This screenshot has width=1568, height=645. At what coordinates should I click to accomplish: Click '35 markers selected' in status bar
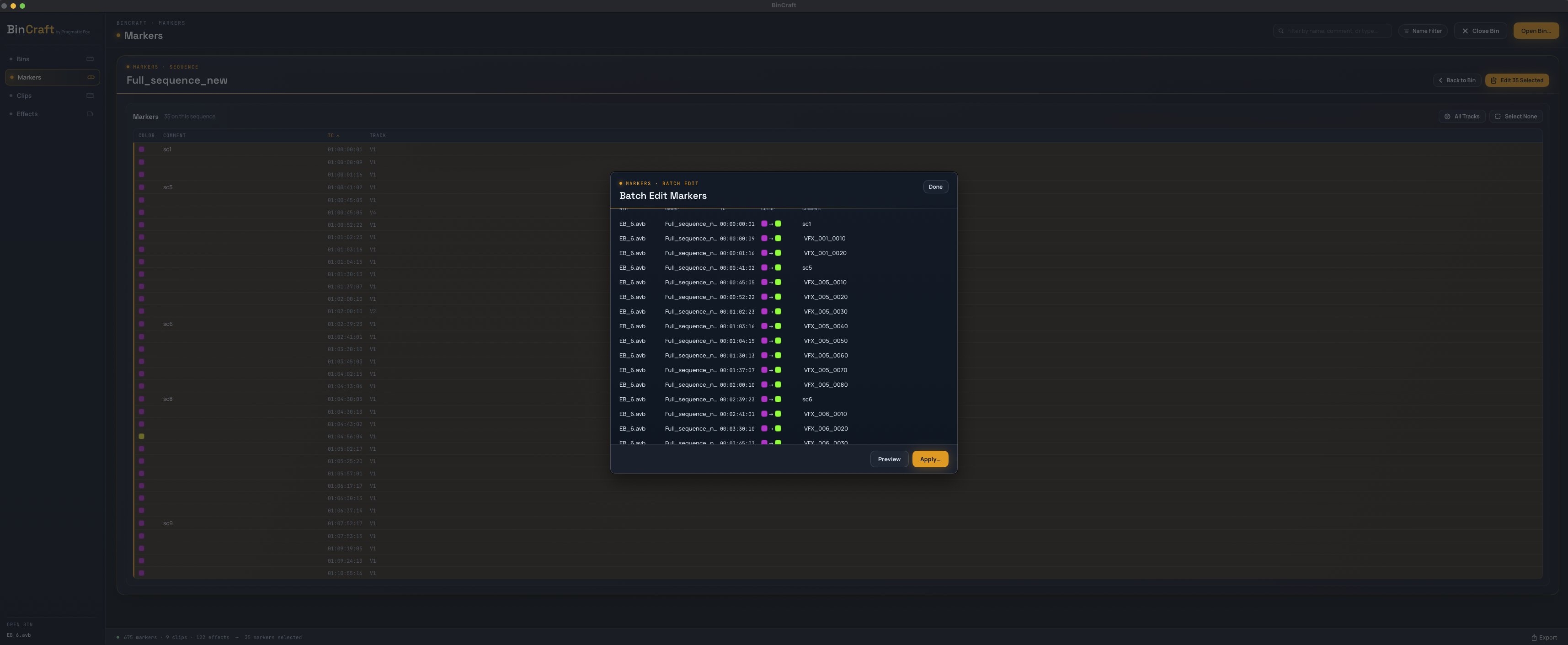[x=273, y=638]
